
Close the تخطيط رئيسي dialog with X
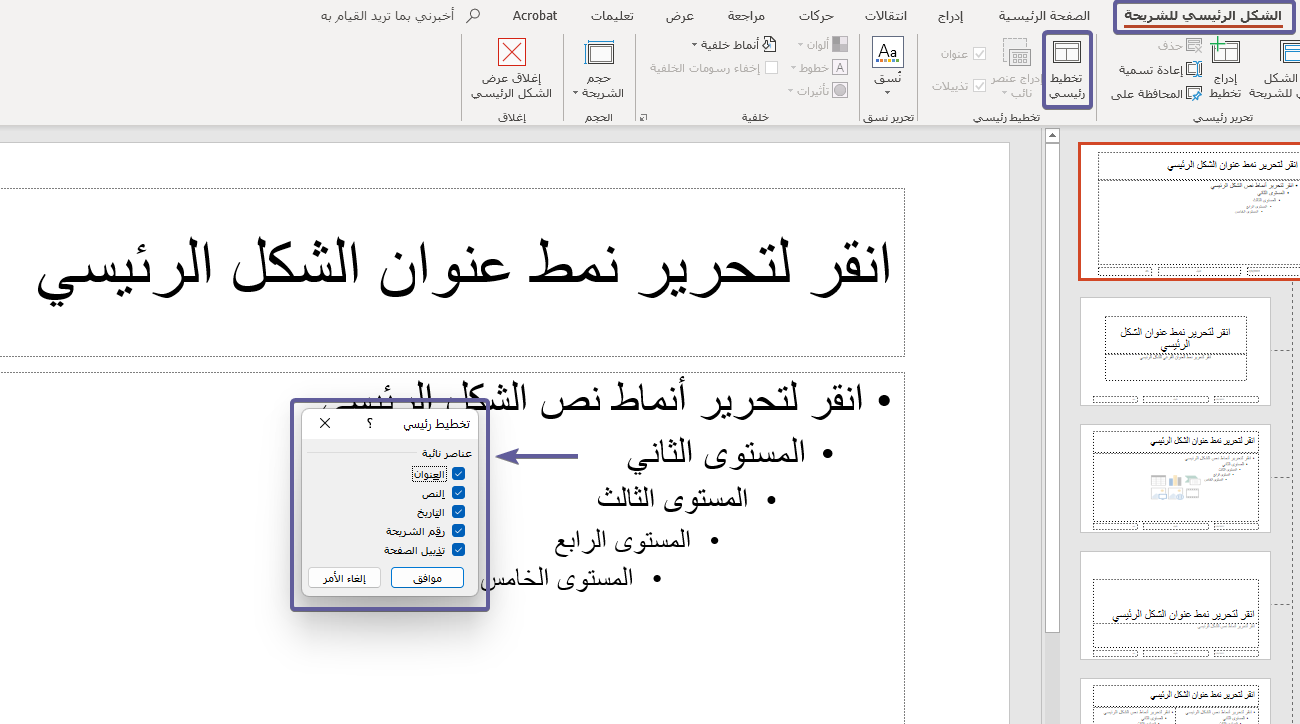pyautogui.click(x=325, y=424)
